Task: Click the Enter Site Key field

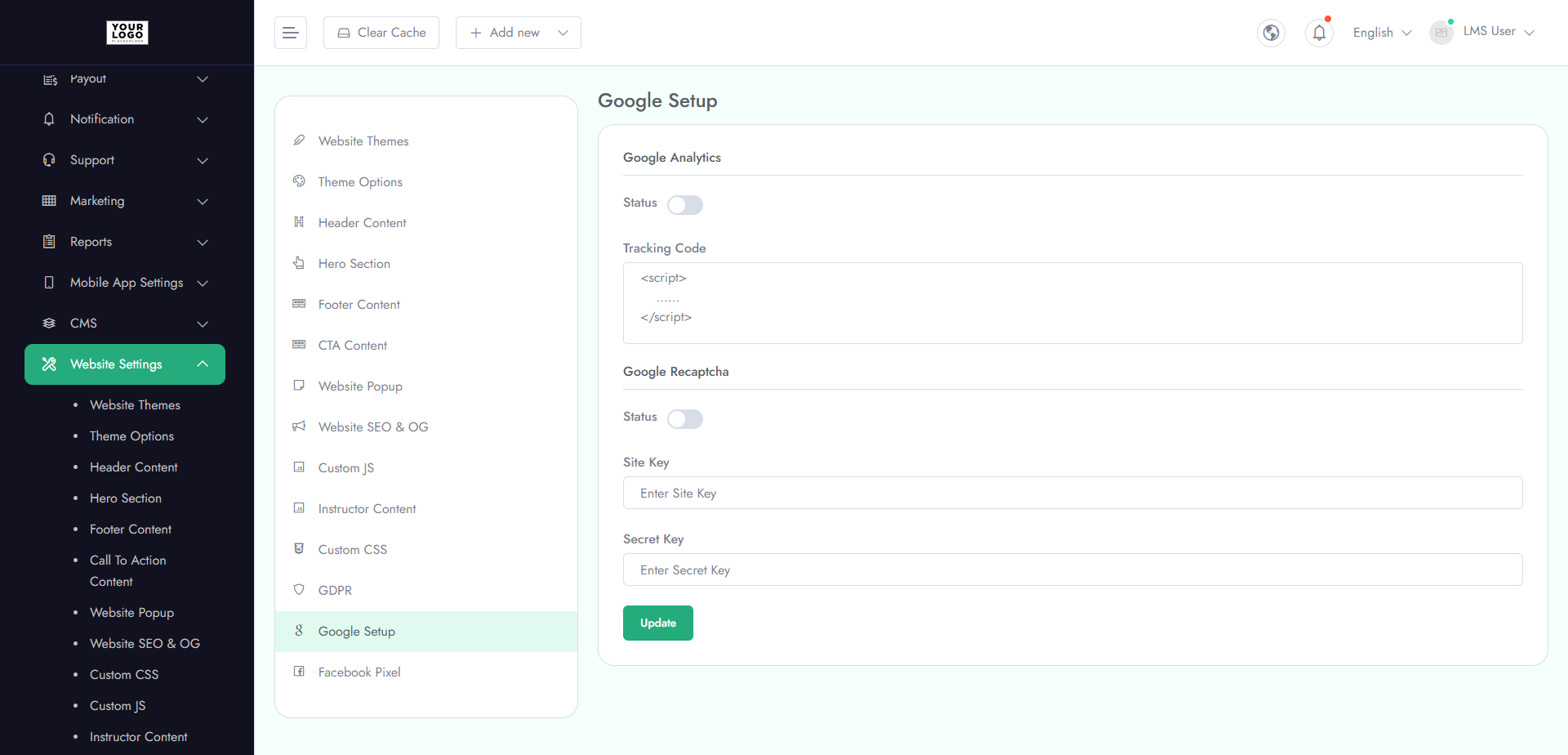Action: pos(1073,493)
